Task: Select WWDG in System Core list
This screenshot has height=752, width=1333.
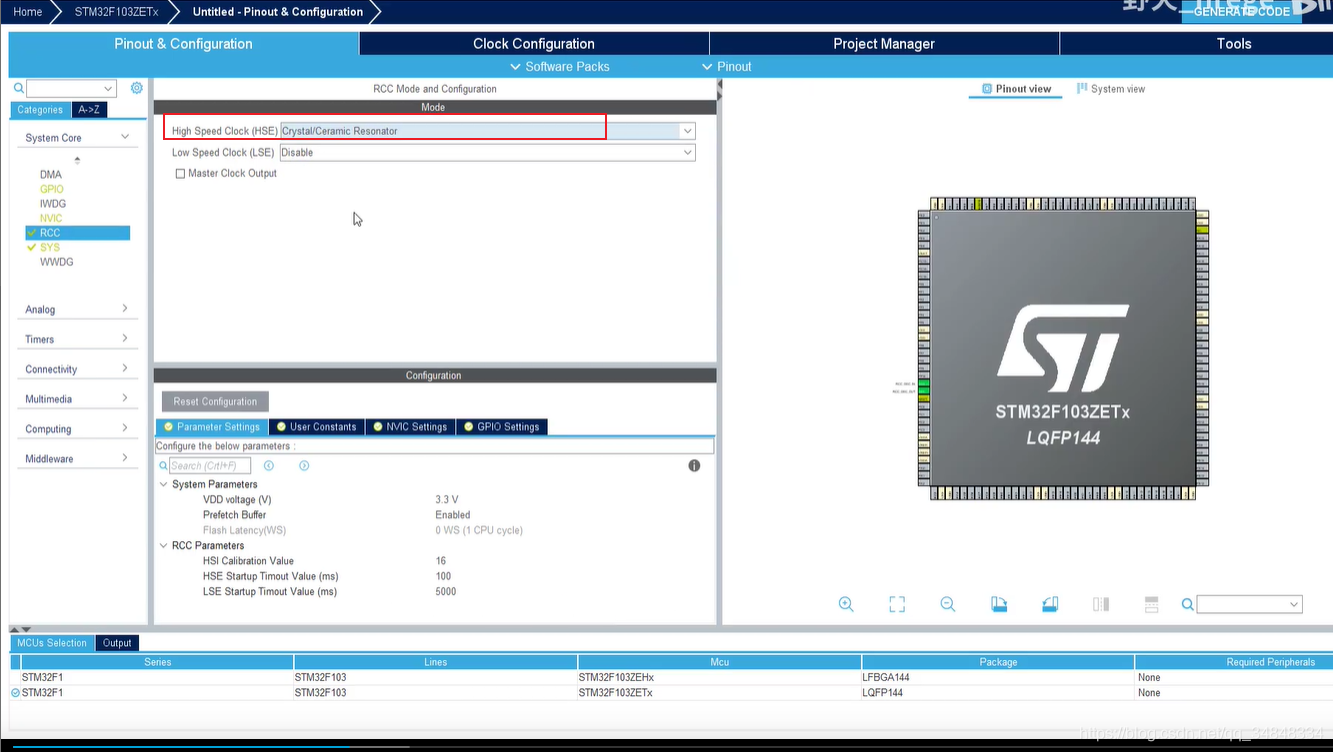Action: [x=57, y=262]
